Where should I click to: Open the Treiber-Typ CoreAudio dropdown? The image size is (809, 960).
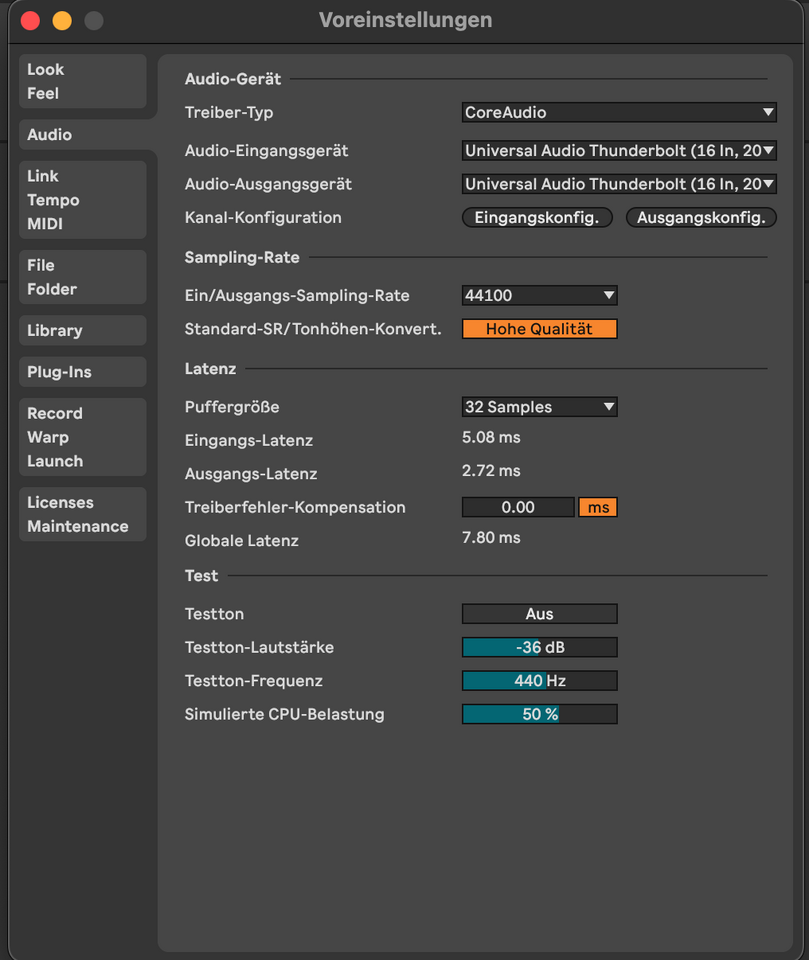tap(619, 113)
